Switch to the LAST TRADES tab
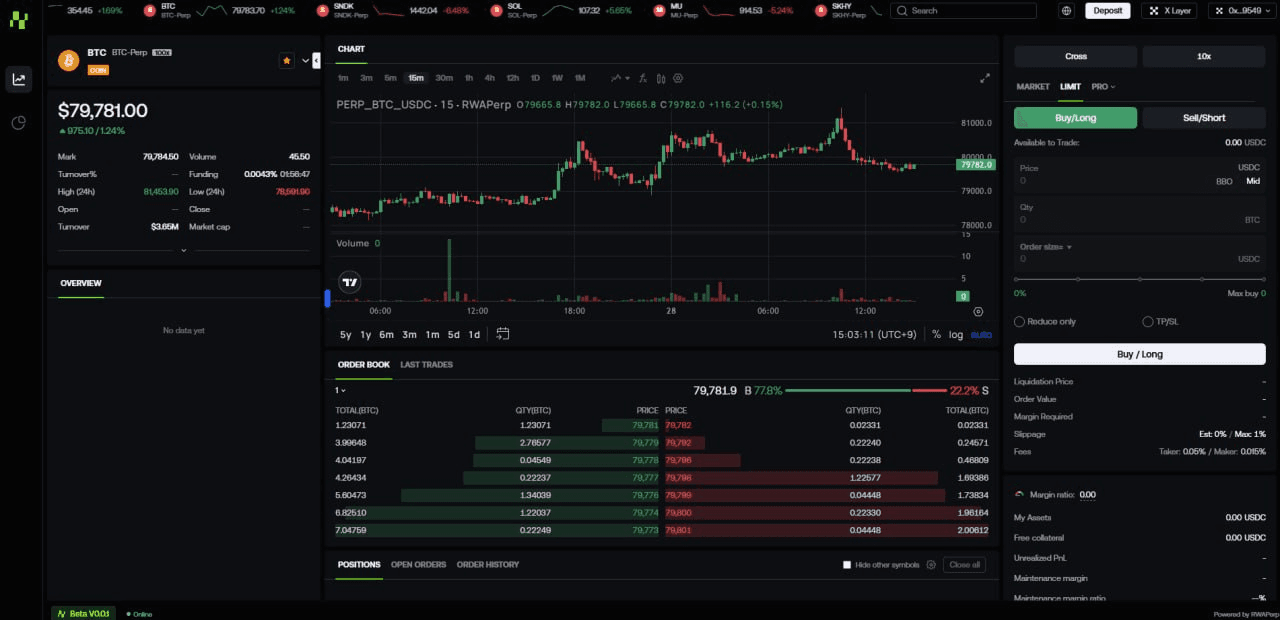 [x=426, y=365]
